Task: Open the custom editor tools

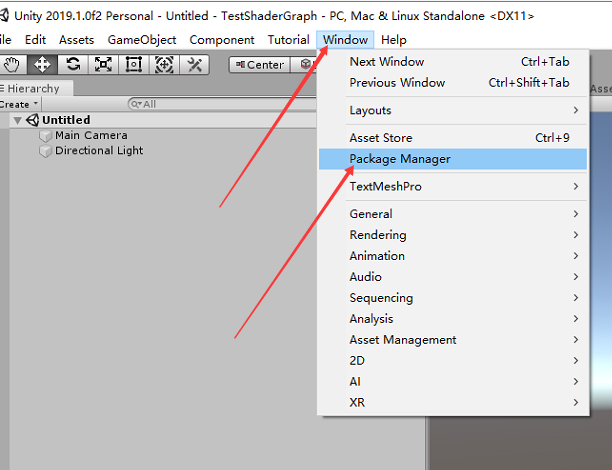Action: point(194,64)
